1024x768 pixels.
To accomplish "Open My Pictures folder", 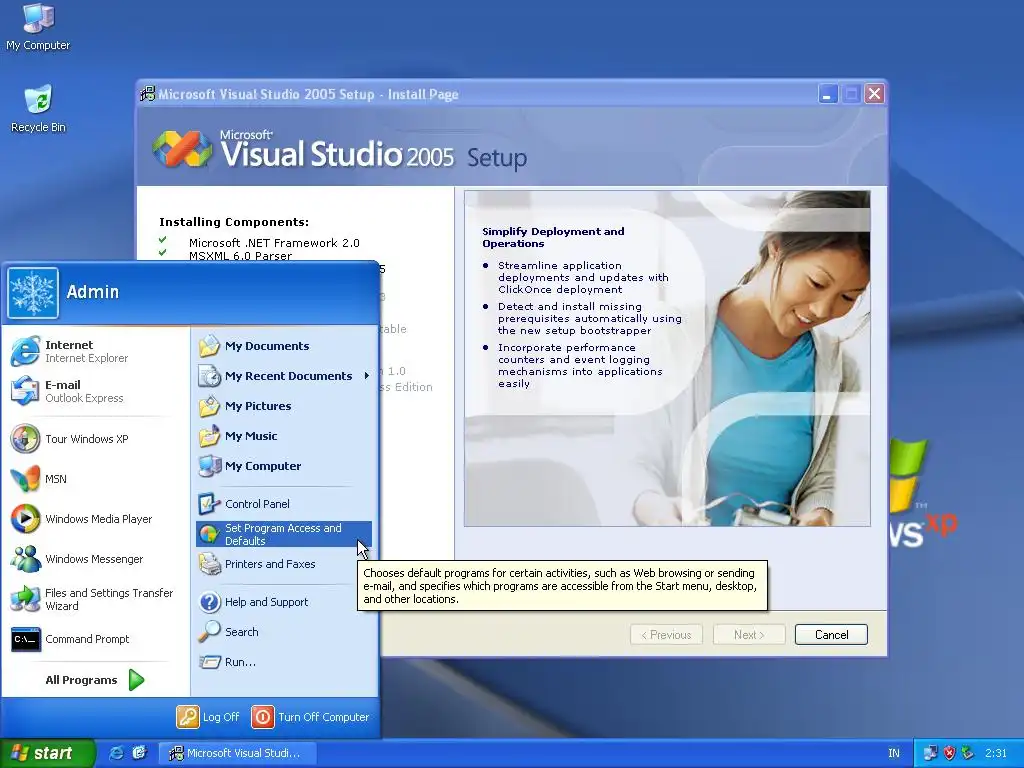I will 283,406.
